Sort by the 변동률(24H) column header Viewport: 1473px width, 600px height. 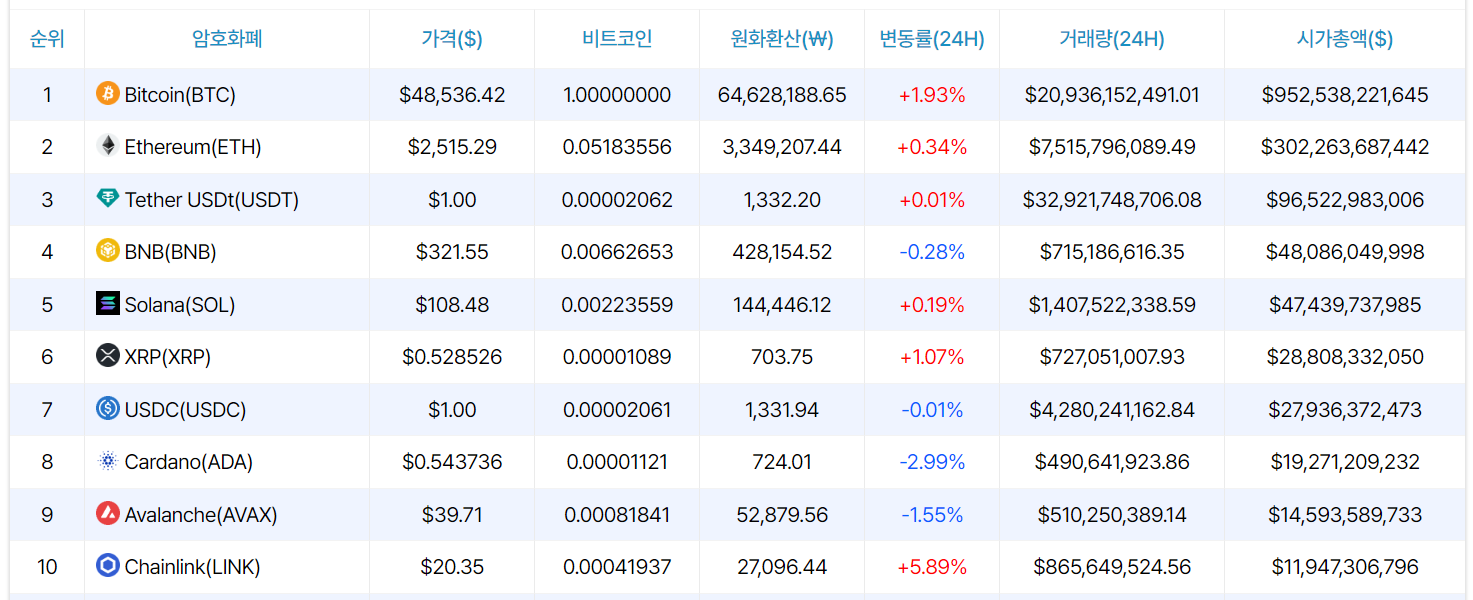[932, 39]
